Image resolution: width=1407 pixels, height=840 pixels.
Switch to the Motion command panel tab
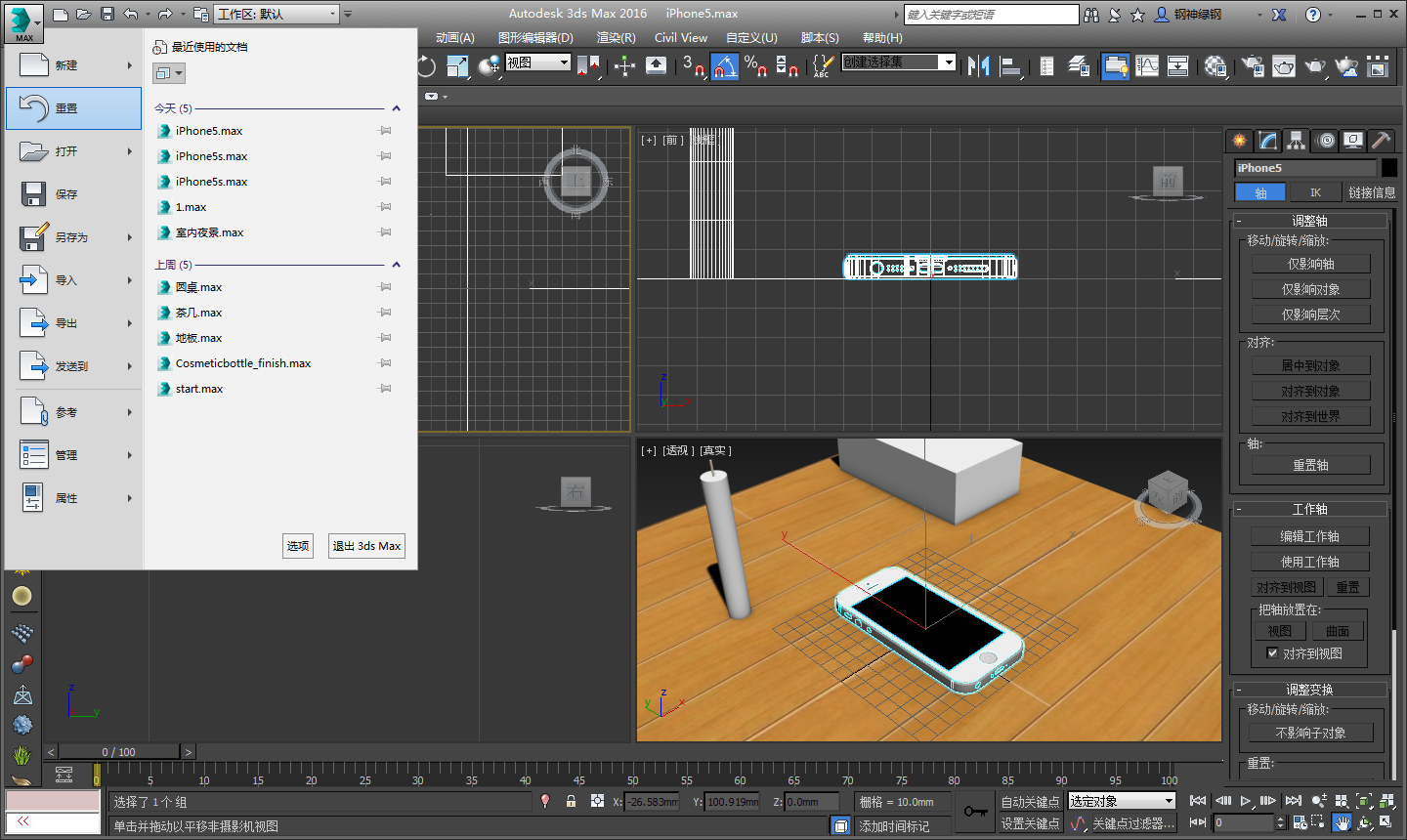[1325, 141]
